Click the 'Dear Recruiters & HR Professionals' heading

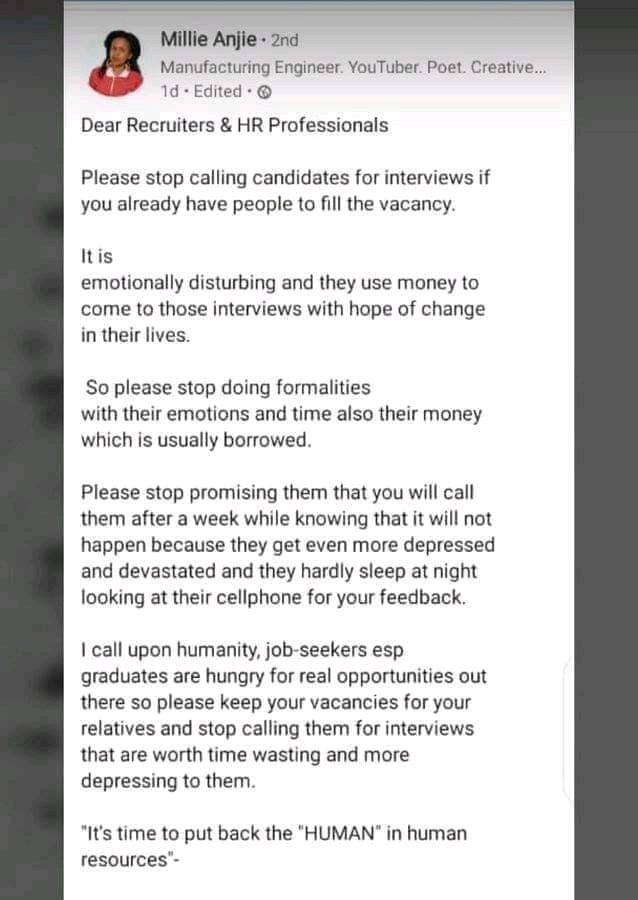pos(235,125)
